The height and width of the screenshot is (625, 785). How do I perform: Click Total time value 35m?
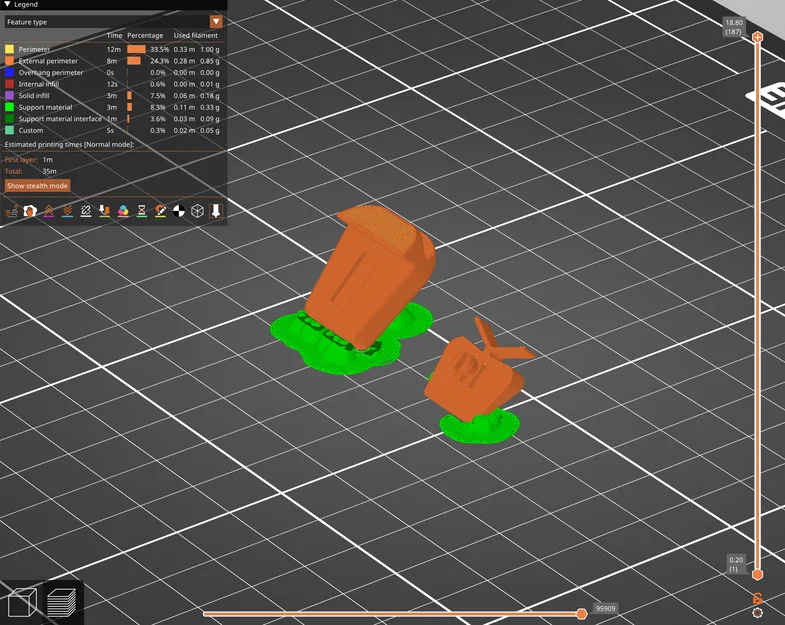click(x=49, y=171)
